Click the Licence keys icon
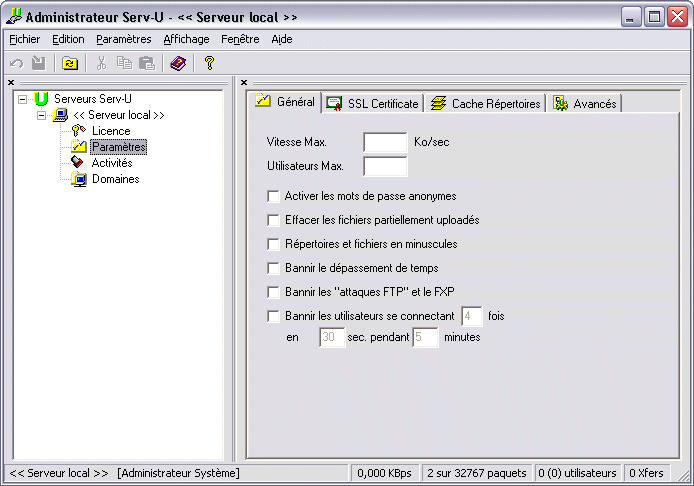Viewport: 694px width, 486px height. tap(78, 131)
